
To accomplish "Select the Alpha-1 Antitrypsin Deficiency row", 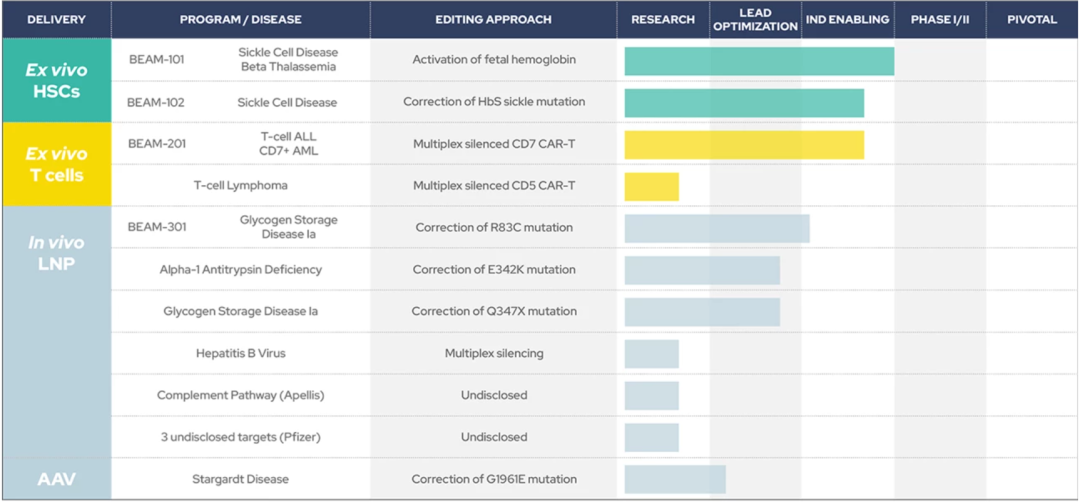I will click(241, 270).
